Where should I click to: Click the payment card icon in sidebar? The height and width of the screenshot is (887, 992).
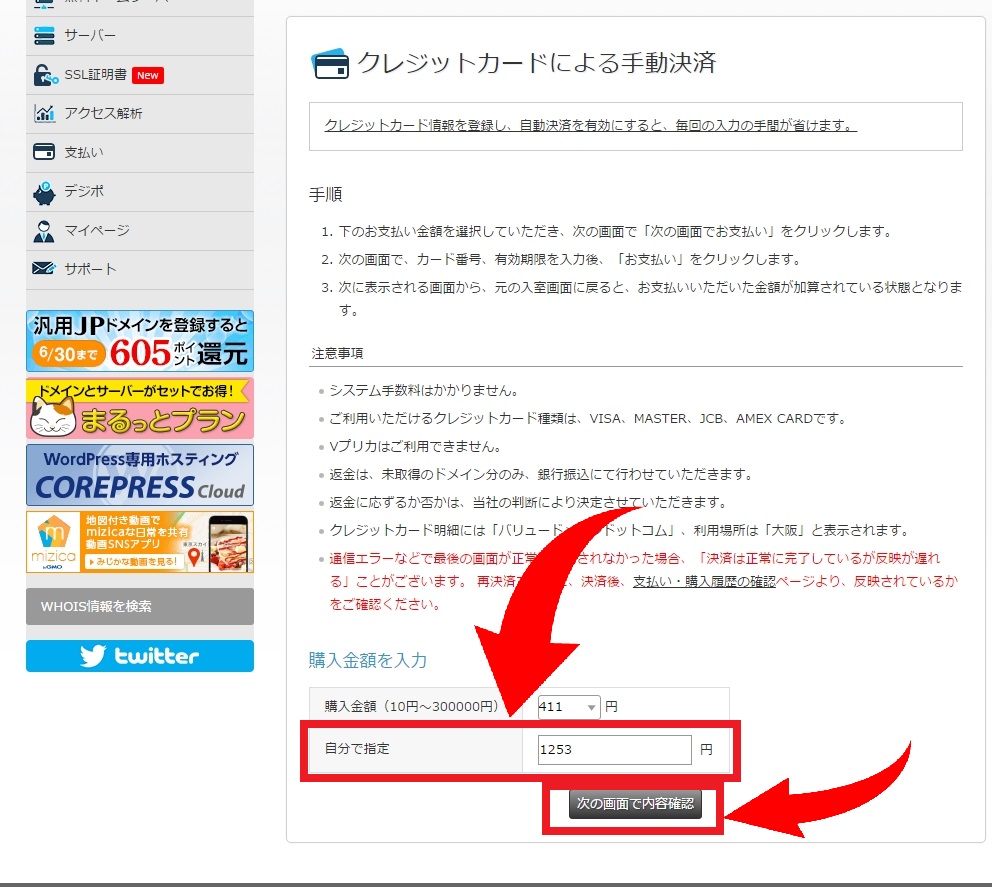(x=44, y=153)
